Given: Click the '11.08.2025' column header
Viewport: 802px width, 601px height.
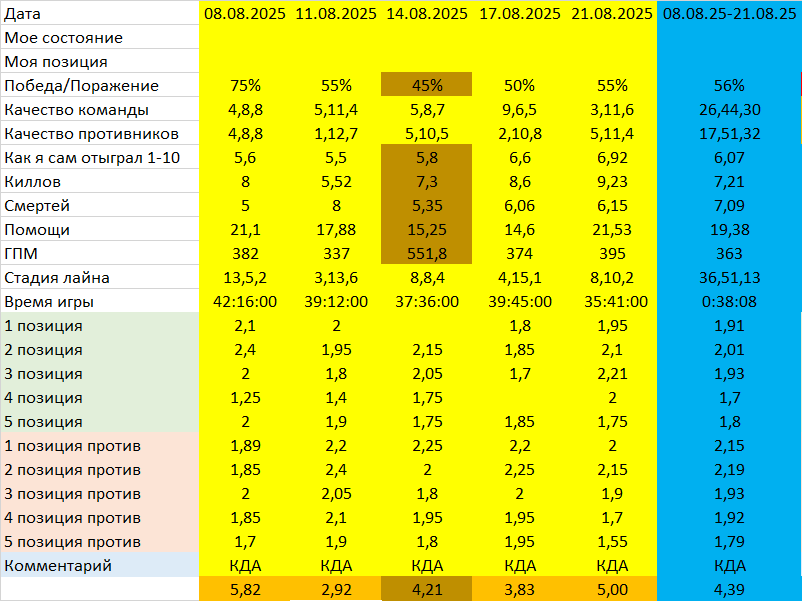Looking at the screenshot, I should (x=336, y=13).
